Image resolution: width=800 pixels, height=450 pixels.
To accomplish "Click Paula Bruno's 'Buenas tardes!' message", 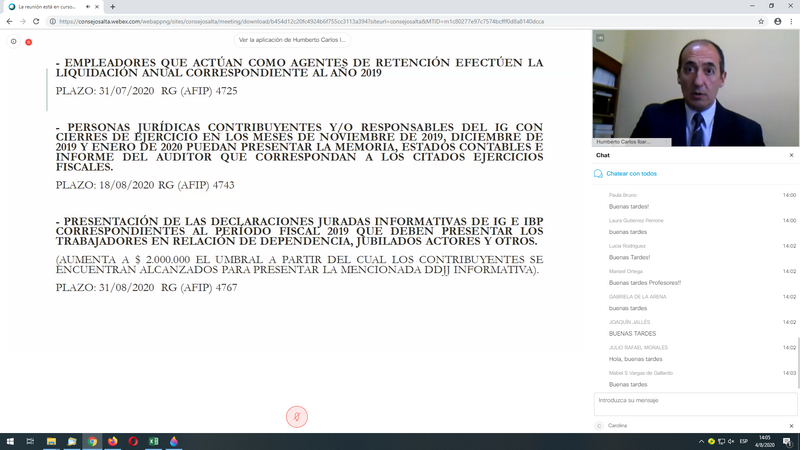I will click(x=629, y=207).
